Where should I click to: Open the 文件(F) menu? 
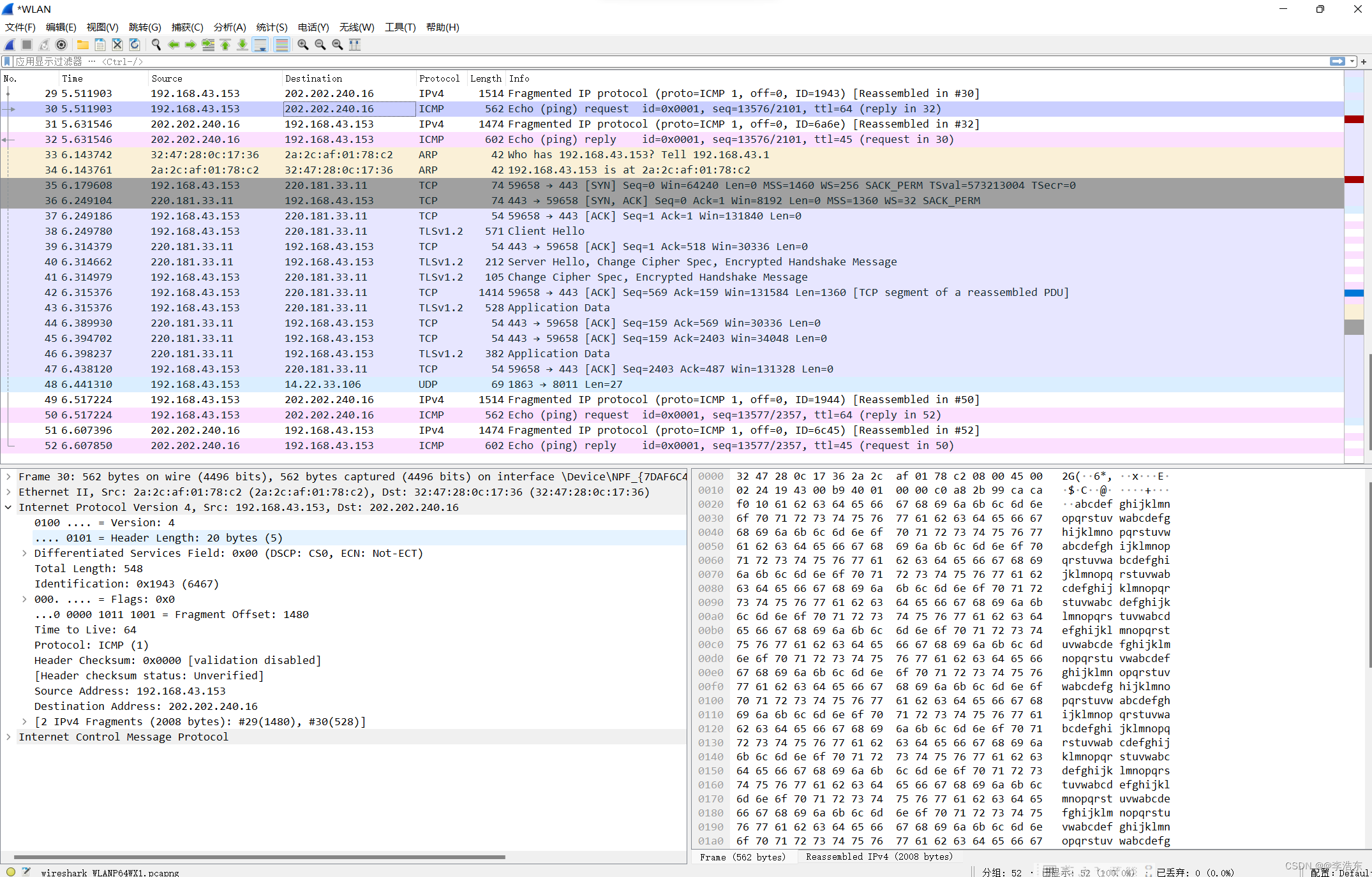click(x=20, y=27)
